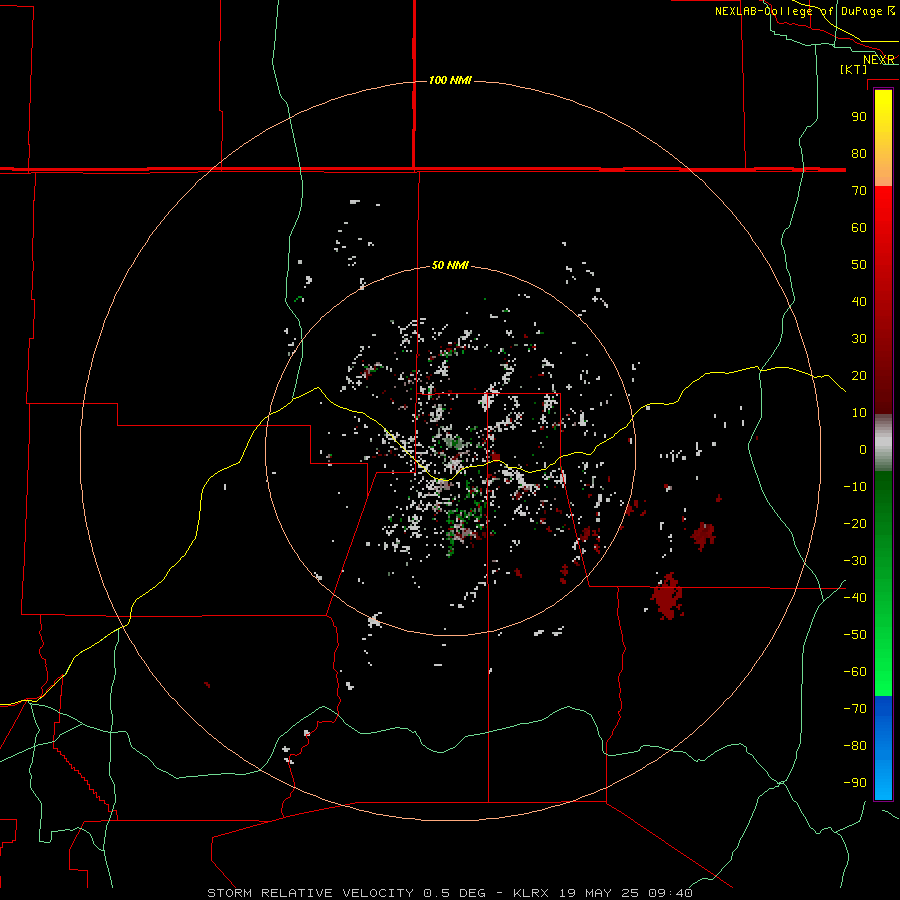The height and width of the screenshot is (900, 900).
Task: Click the -50 value on the color scale
Action: (855, 635)
